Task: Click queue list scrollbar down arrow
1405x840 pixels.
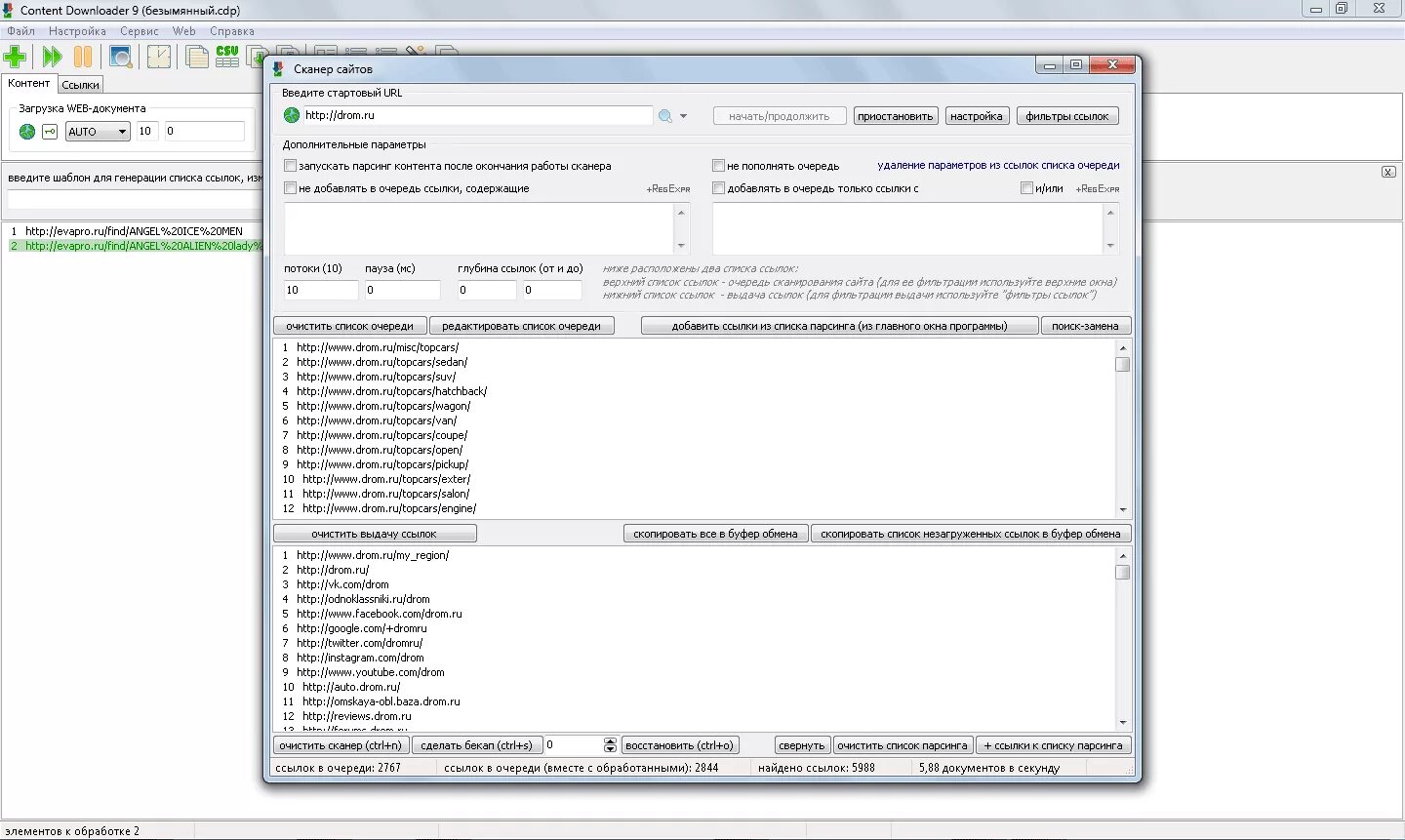Action: tap(1123, 509)
